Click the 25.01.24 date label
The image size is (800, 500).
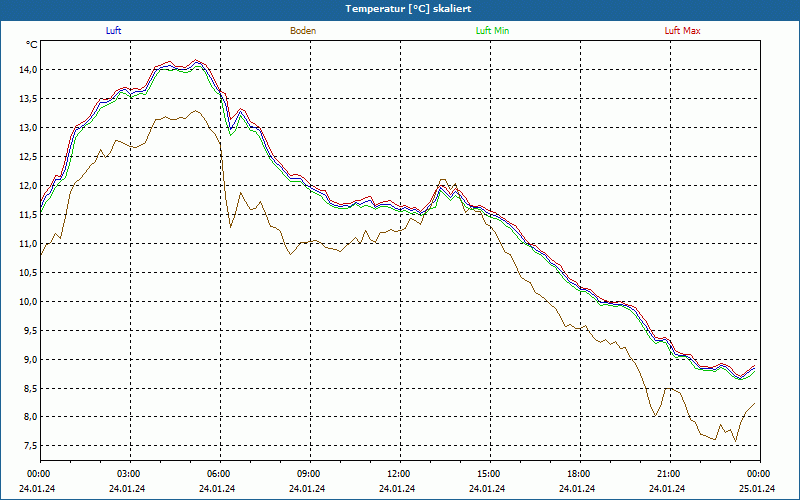tap(757, 488)
